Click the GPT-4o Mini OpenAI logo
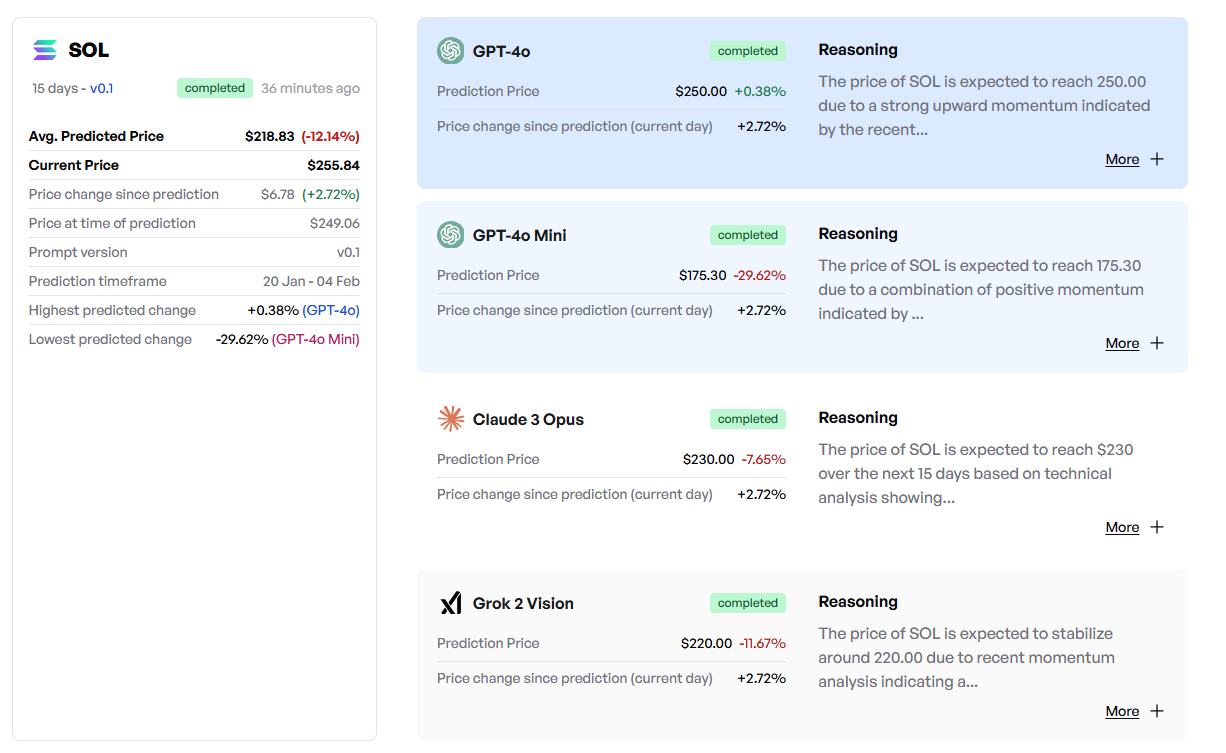 (450, 235)
